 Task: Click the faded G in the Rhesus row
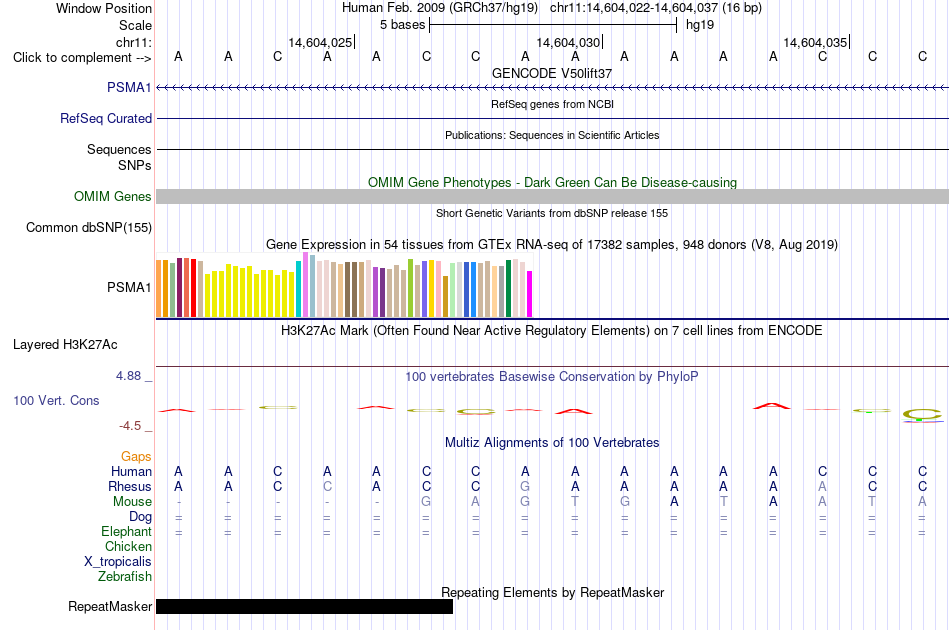point(525,486)
